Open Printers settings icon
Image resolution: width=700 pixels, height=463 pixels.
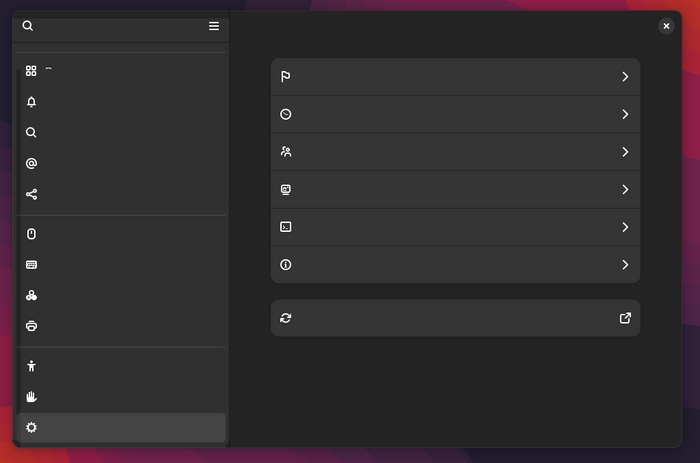(31, 326)
